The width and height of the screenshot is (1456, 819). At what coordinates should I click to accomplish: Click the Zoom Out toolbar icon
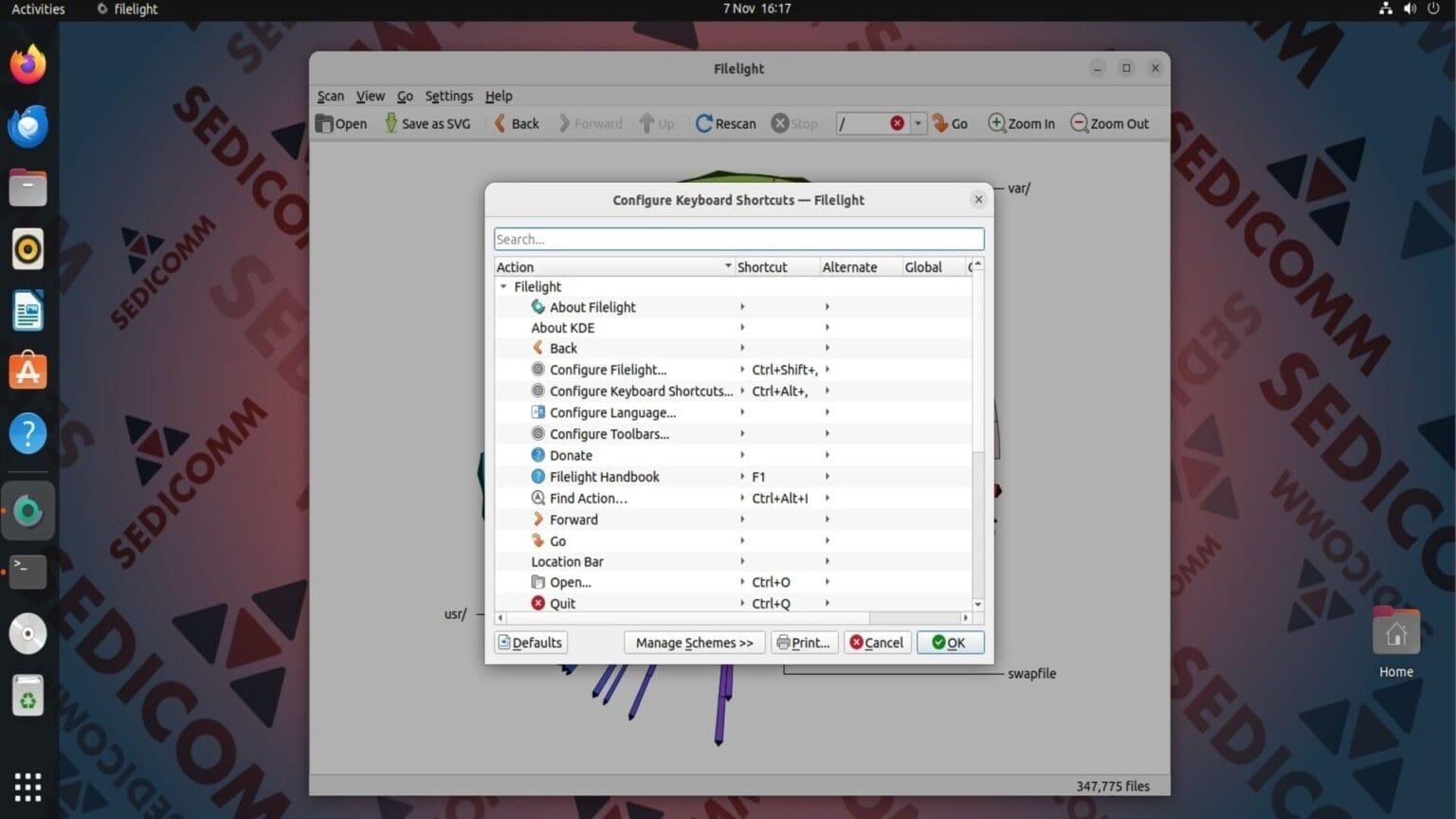(1079, 123)
